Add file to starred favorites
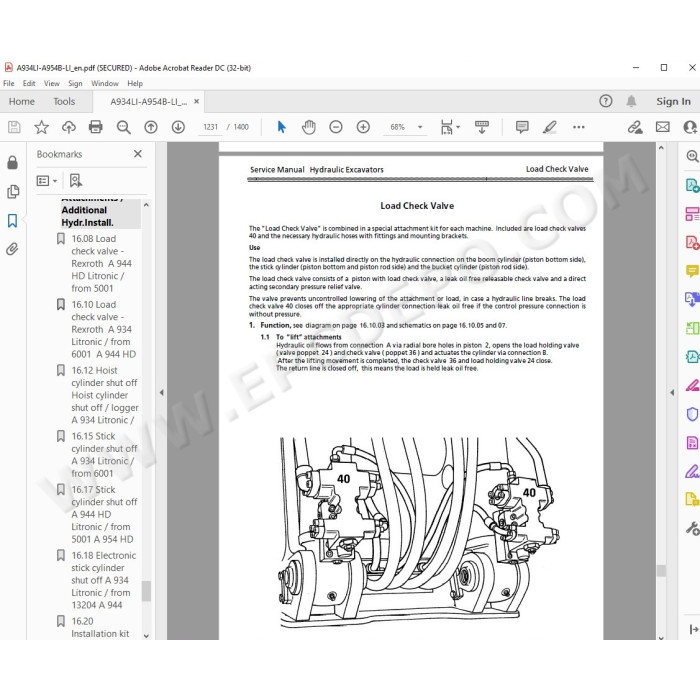Screen dimensions: 700x700 pos(42,127)
